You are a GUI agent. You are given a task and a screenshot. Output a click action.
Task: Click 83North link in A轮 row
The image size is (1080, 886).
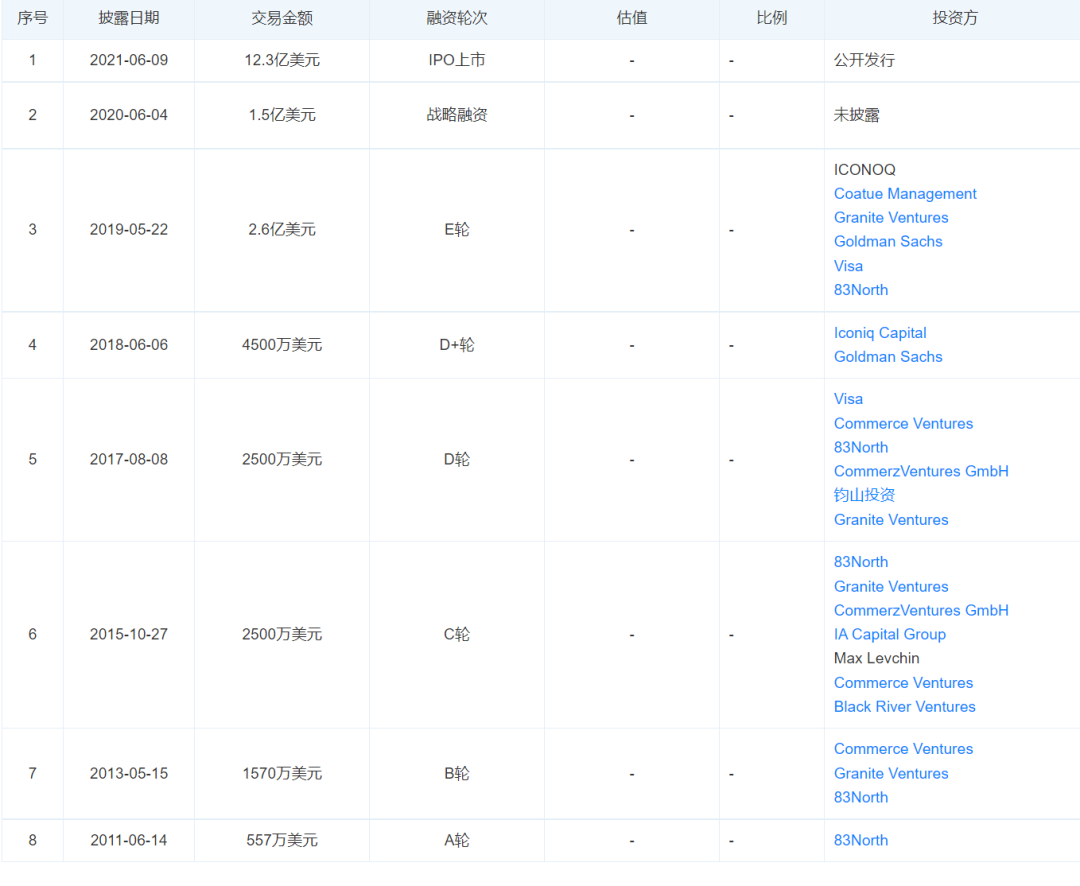[860, 841]
